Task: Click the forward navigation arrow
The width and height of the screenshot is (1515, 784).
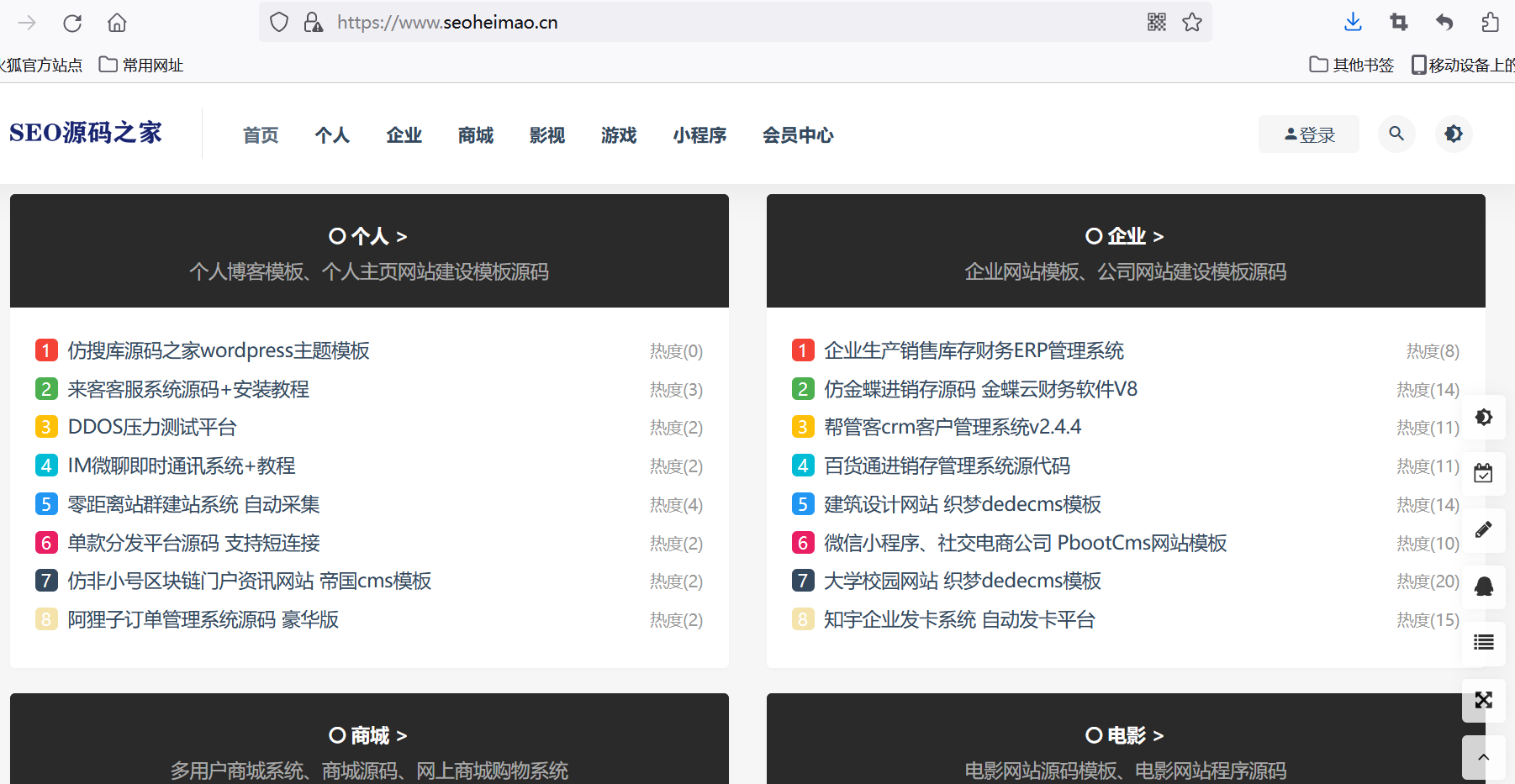Action: point(27,23)
